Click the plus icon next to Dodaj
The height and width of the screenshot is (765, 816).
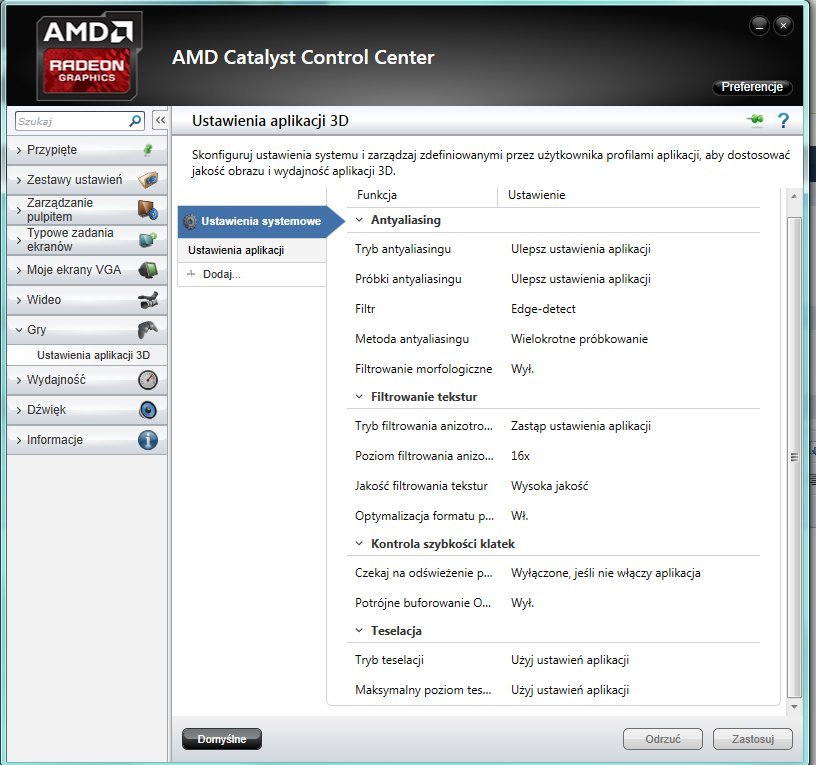tap(191, 274)
